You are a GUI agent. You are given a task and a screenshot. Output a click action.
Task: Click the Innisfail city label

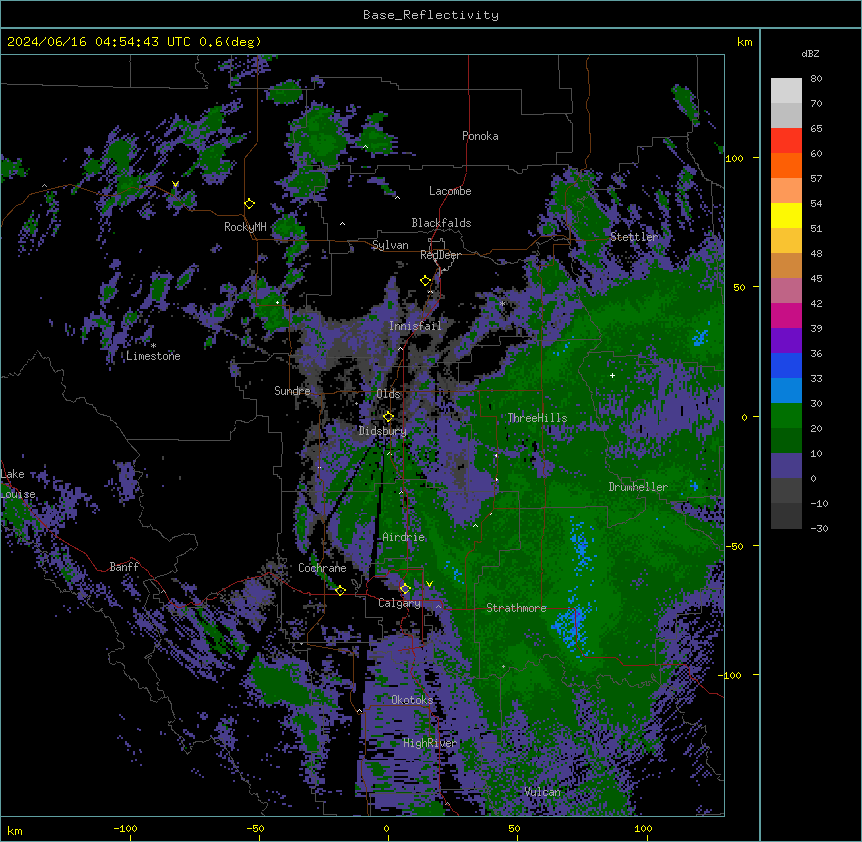[x=415, y=326]
